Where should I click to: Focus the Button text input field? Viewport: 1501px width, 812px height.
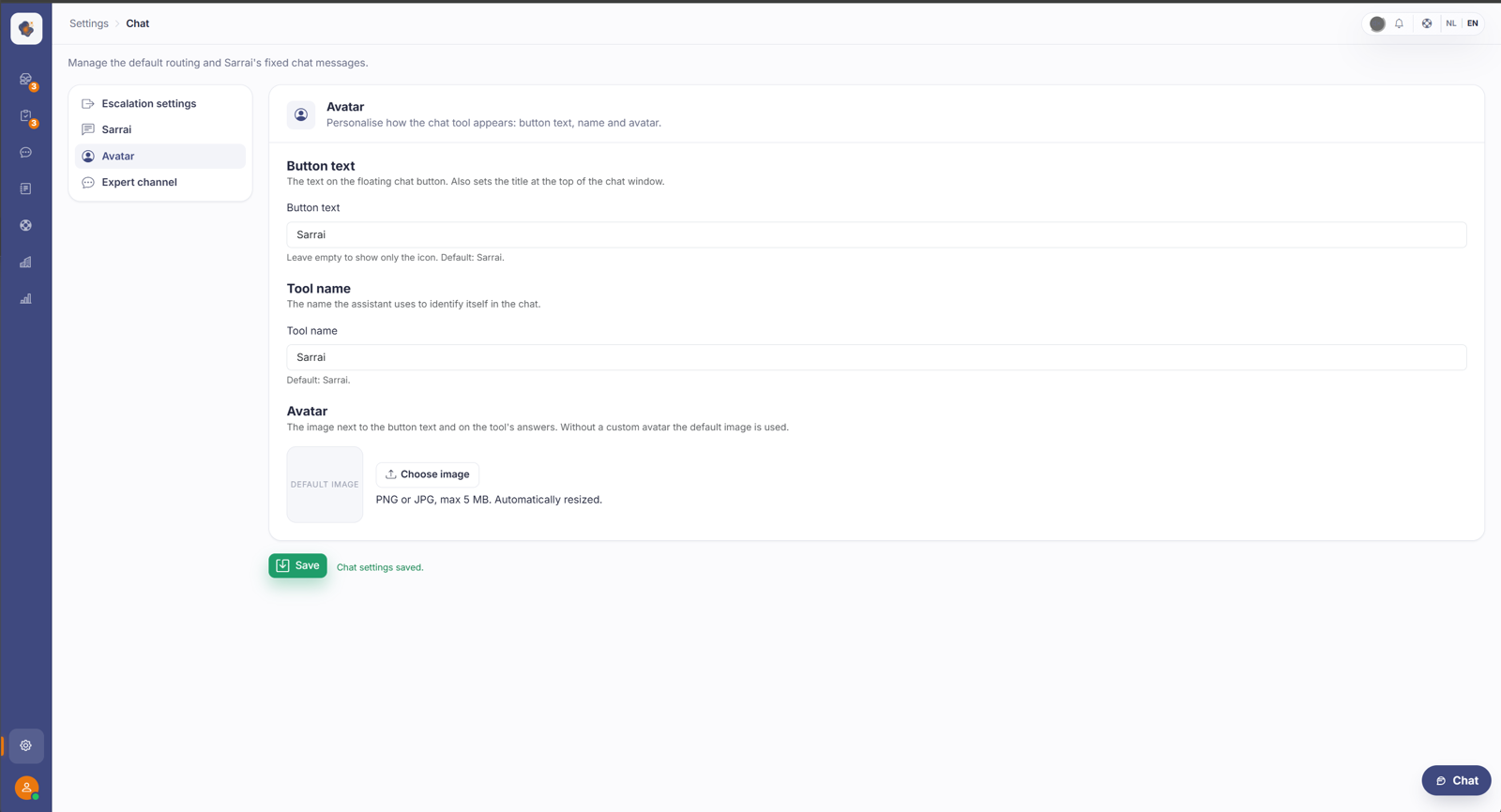[x=876, y=234]
